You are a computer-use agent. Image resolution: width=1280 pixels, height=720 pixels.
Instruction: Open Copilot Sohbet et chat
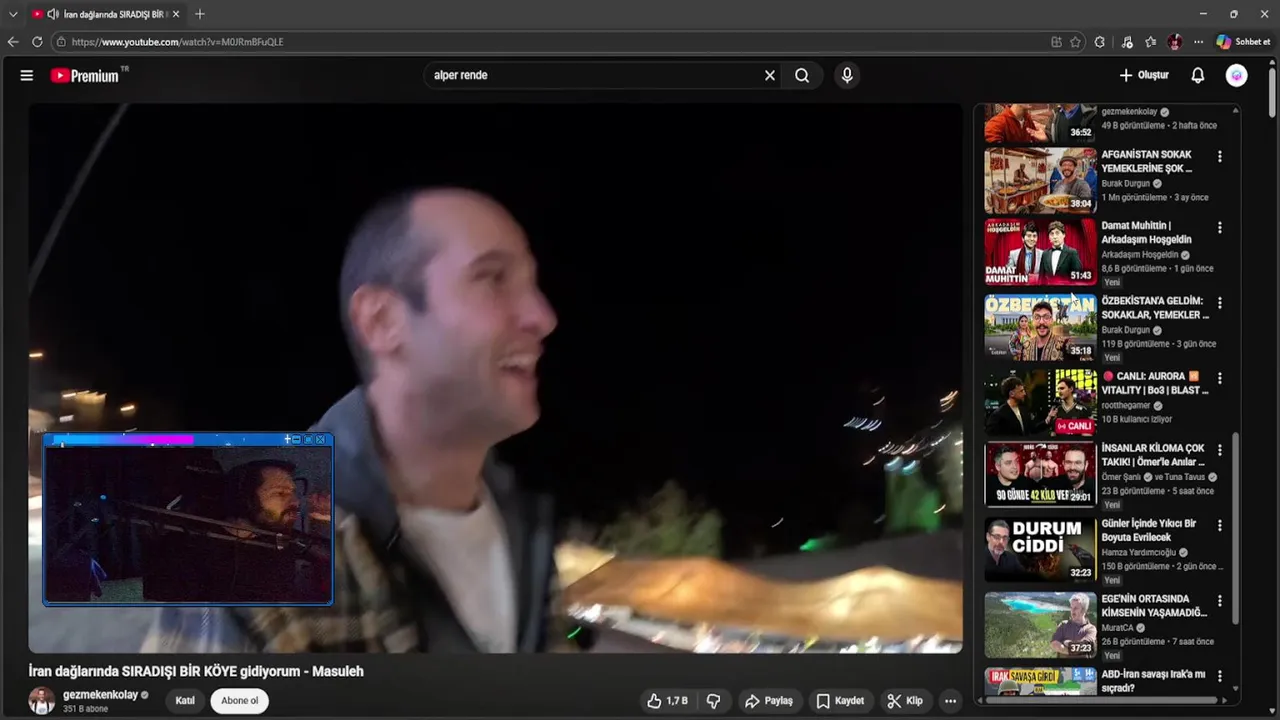click(1243, 42)
